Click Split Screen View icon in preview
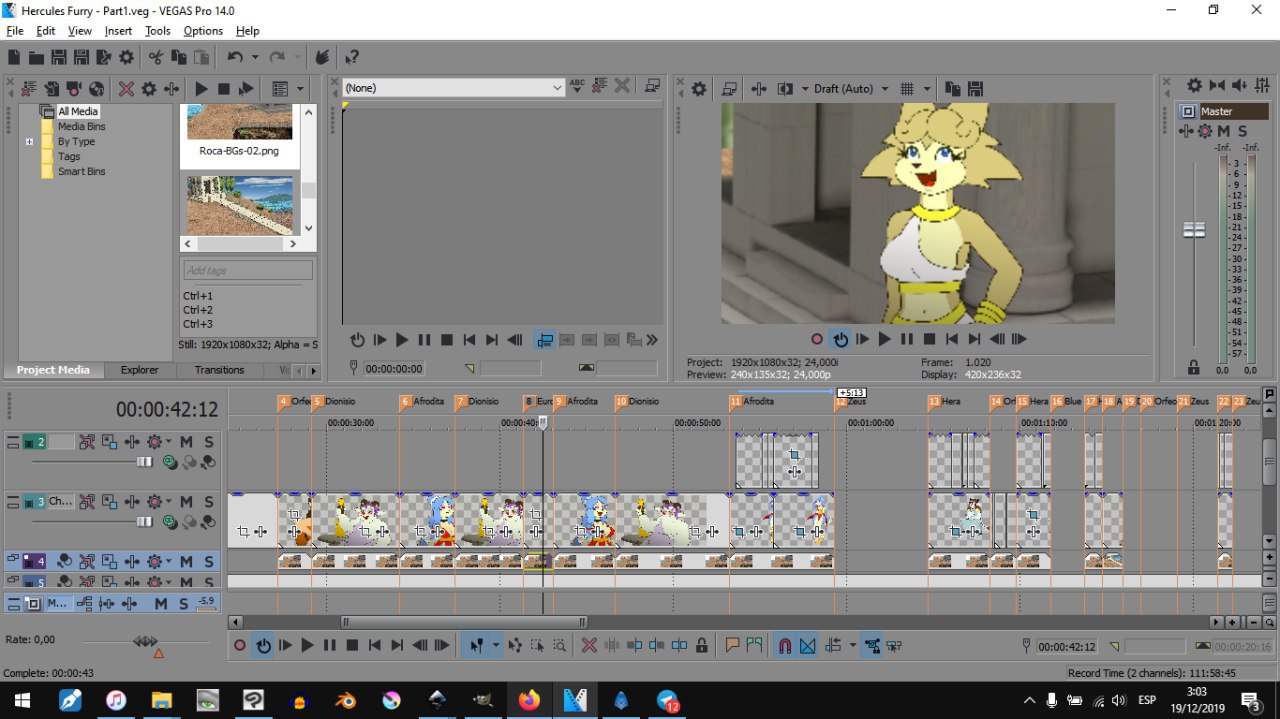The image size is (1280, 719). point(785,89)
